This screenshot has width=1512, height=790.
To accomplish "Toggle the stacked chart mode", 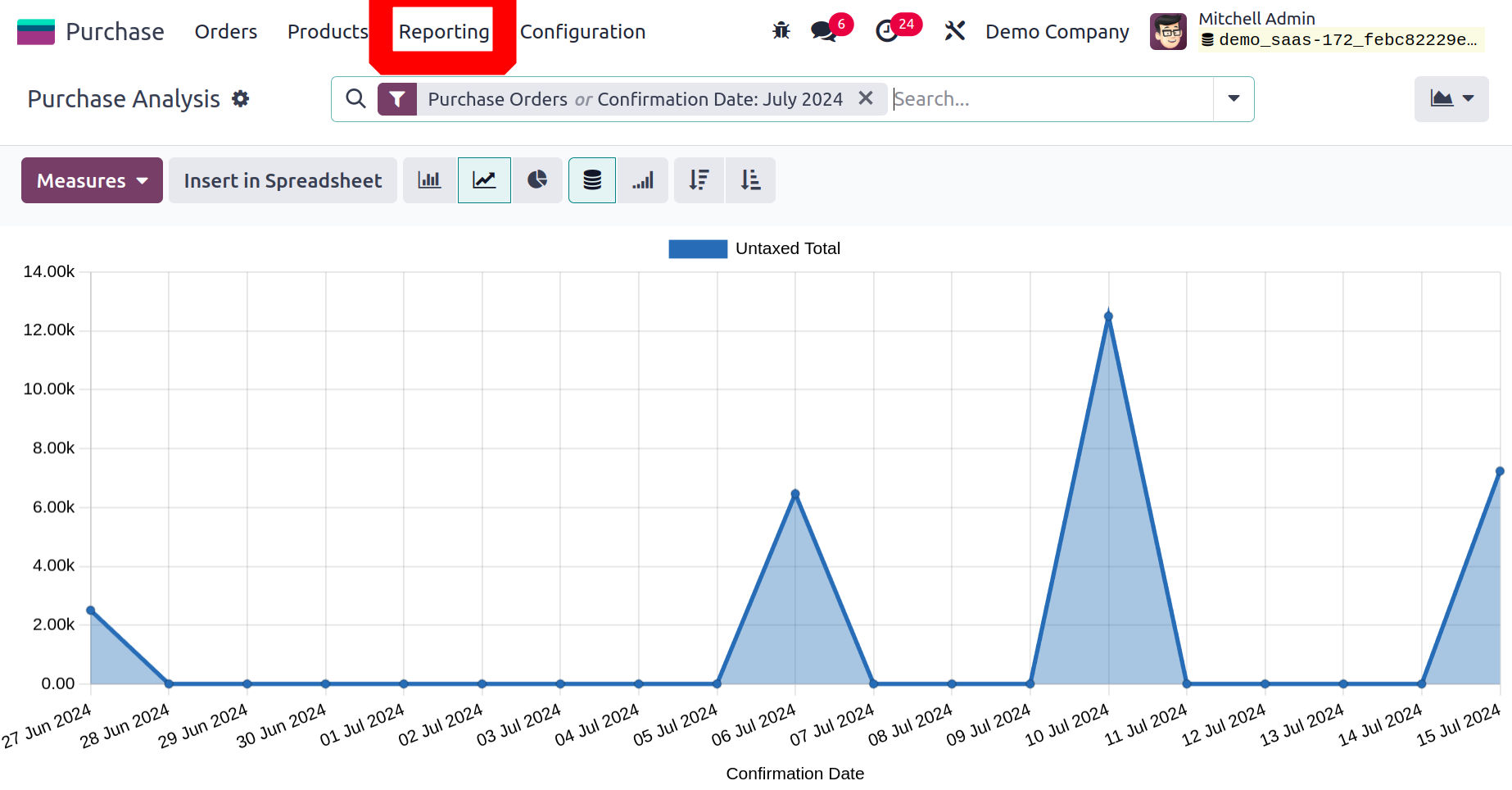I will (592, 180).
